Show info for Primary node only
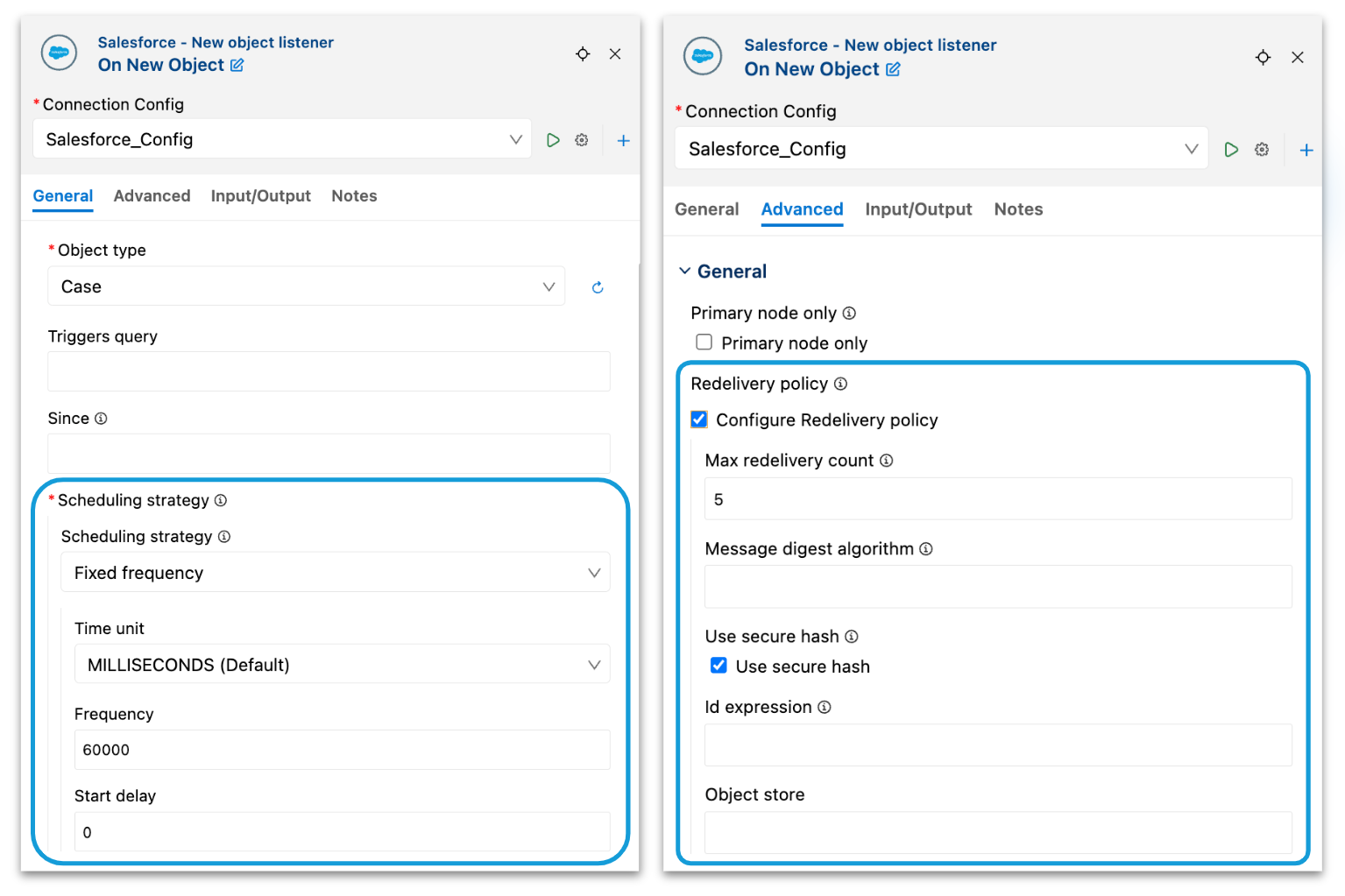This screenshot has height=896, width=1345. (x=849, y=314)
